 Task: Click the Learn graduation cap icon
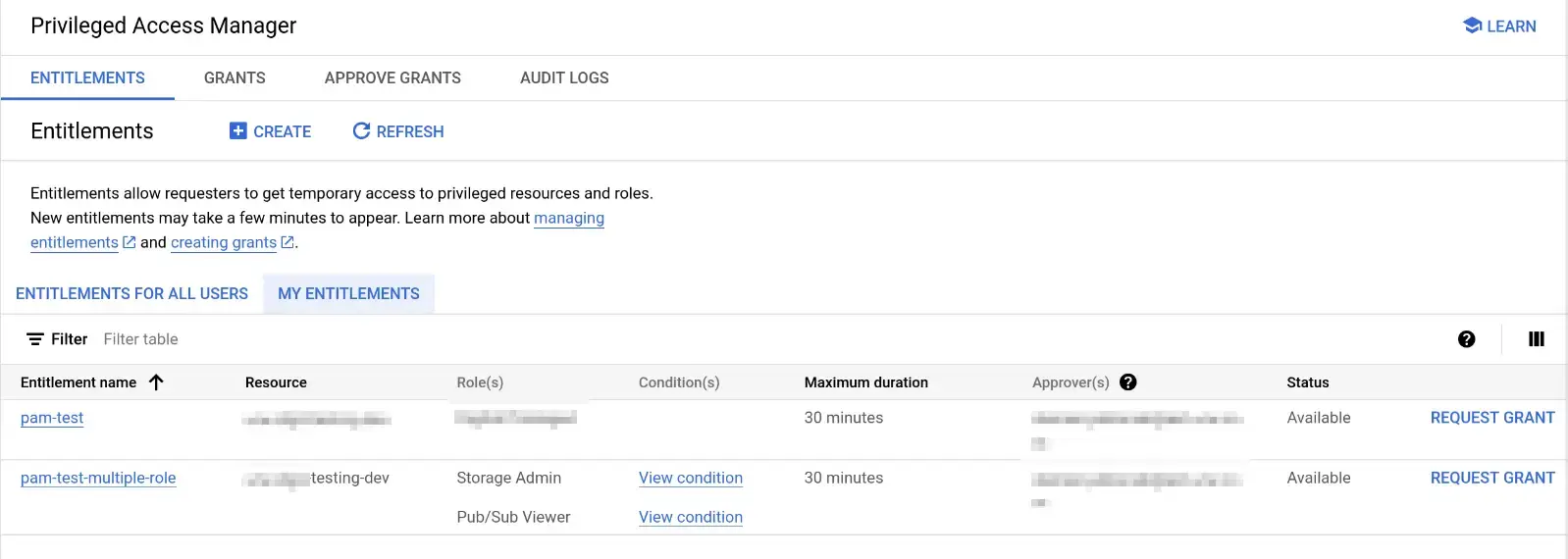coord(1472,25)
